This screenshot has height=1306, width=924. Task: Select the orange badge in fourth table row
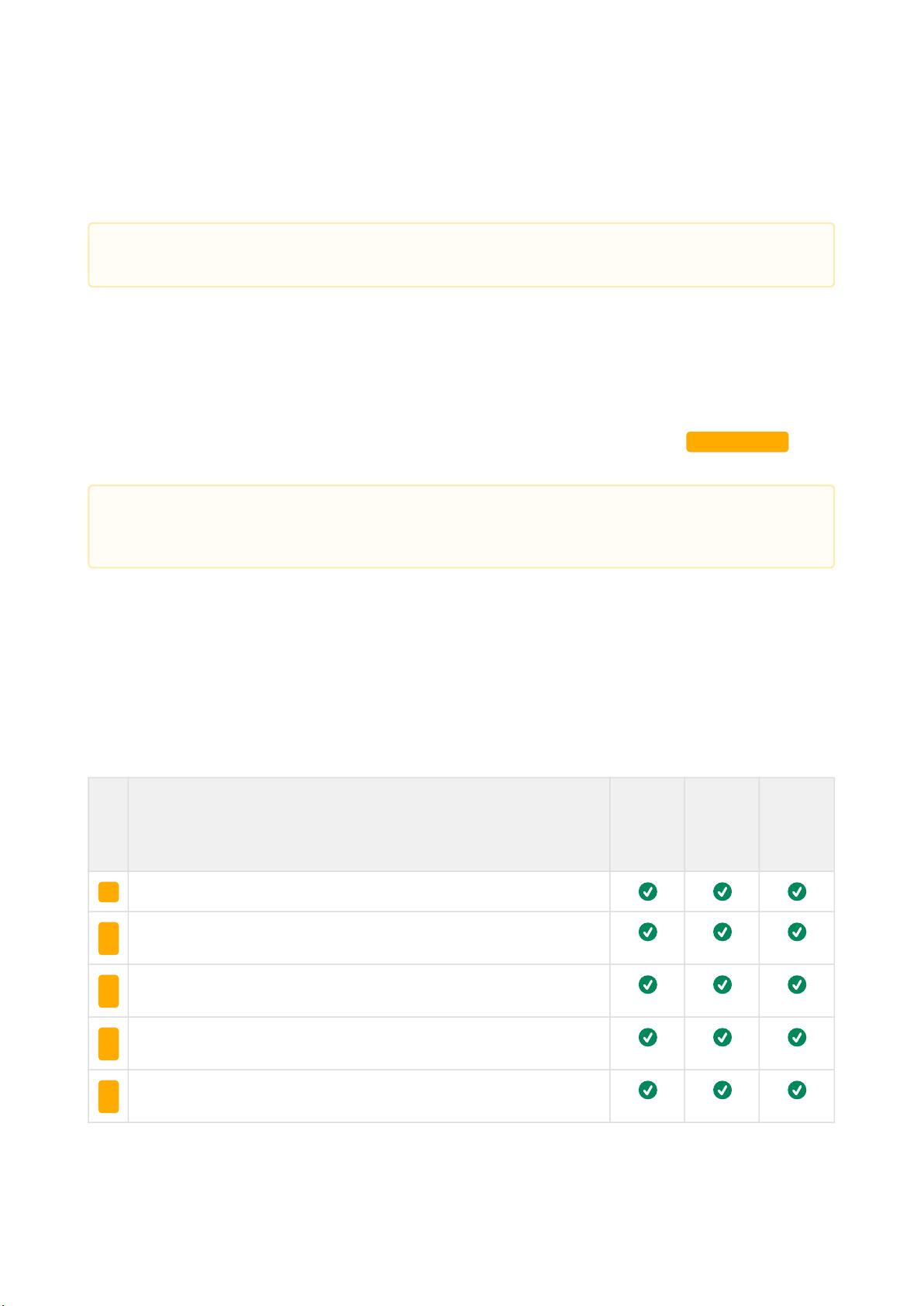[x=109, y=1043]
